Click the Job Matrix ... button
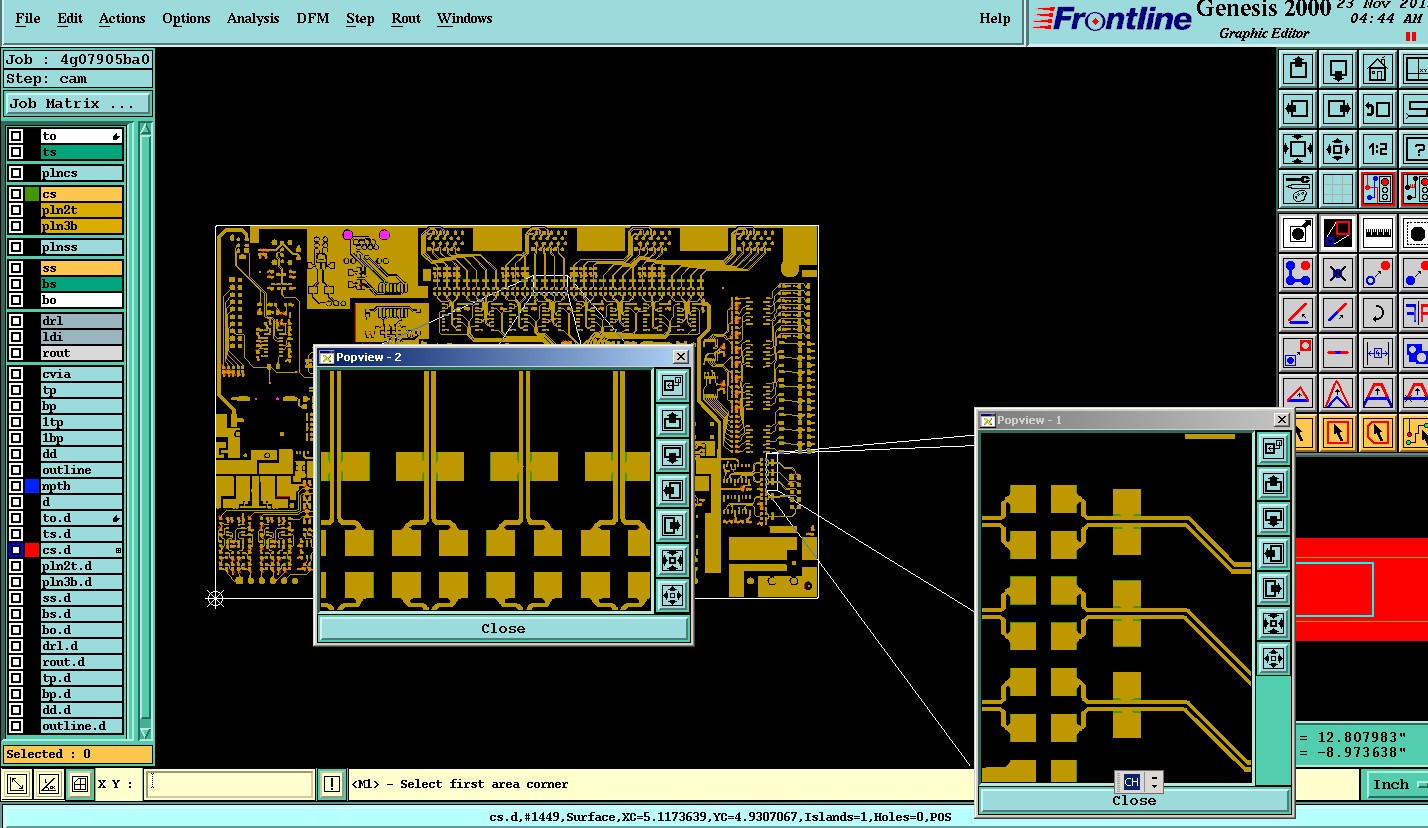 click(78, 103)
